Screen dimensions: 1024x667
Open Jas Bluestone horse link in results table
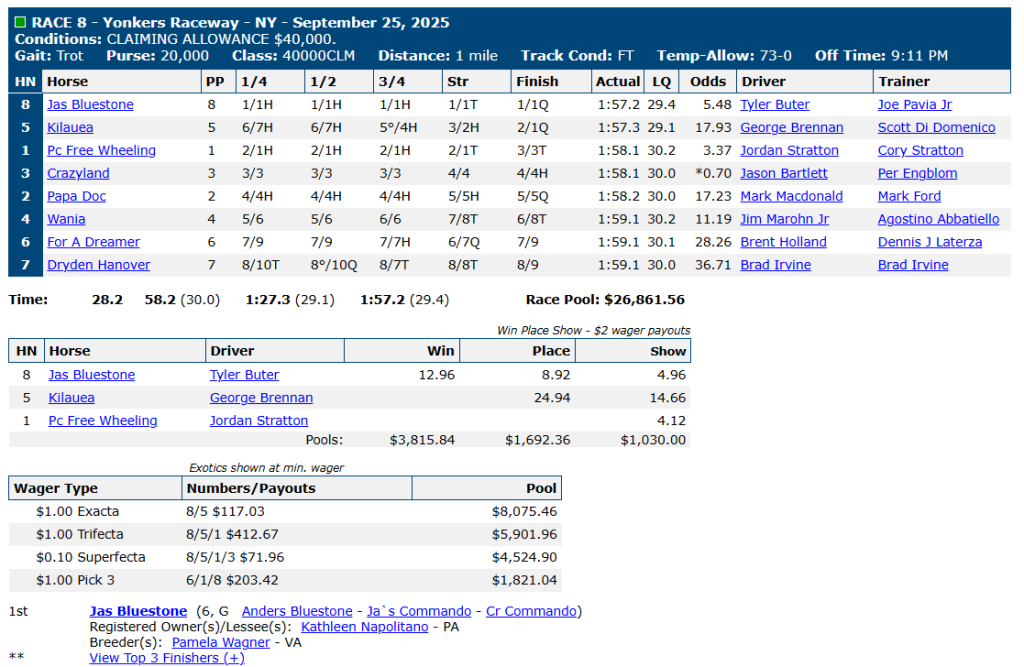click(x=90, y=105)
